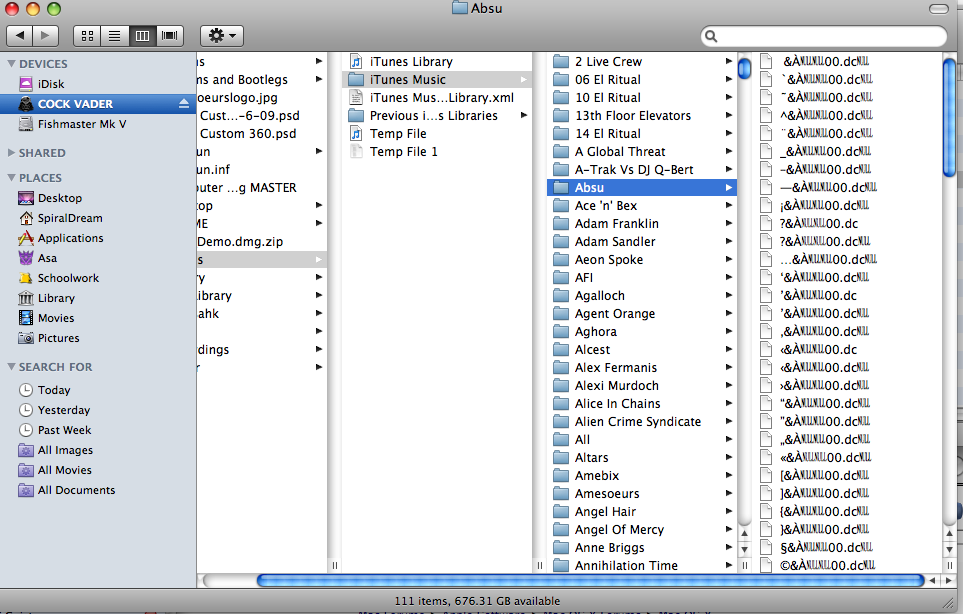Click the horizontal scroll left arrow
Image resolution: width=963 pixels, height=614 pixels.
932,580
